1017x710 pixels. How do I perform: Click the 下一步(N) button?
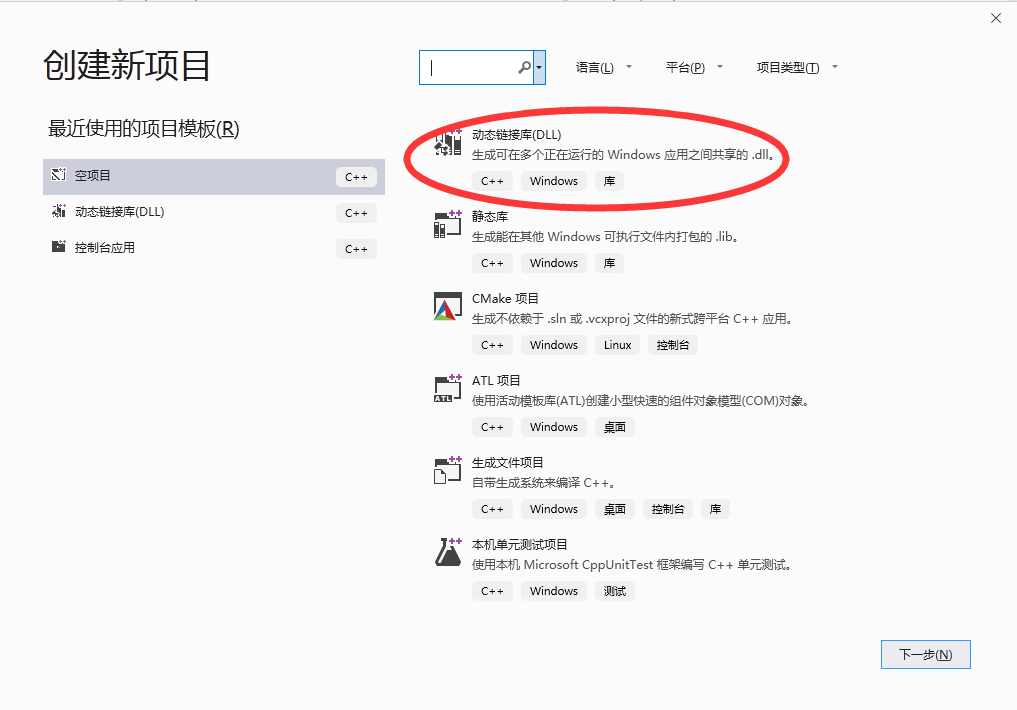point(925,654)
